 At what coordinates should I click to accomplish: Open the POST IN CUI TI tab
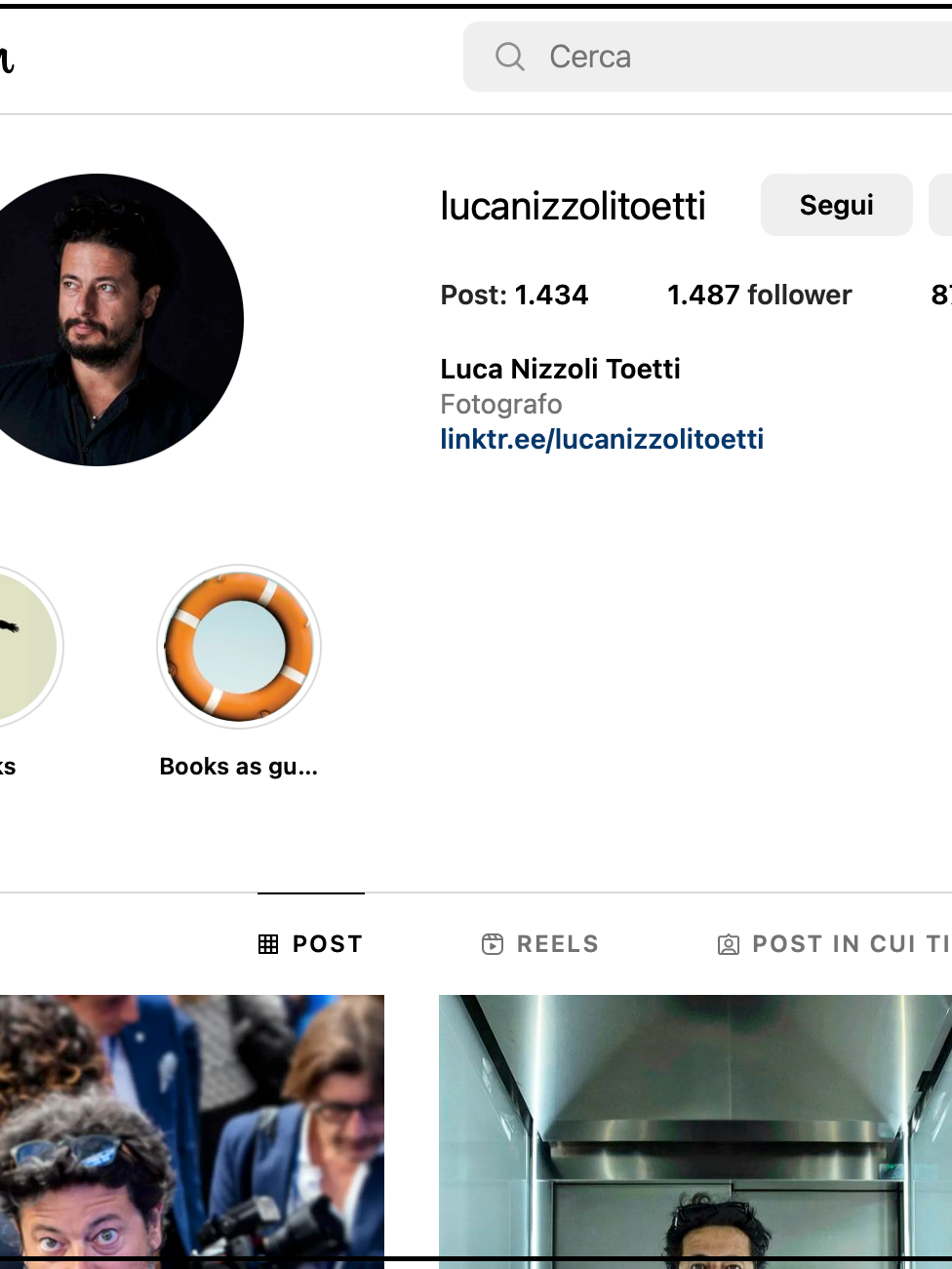(x=834, y=944)
